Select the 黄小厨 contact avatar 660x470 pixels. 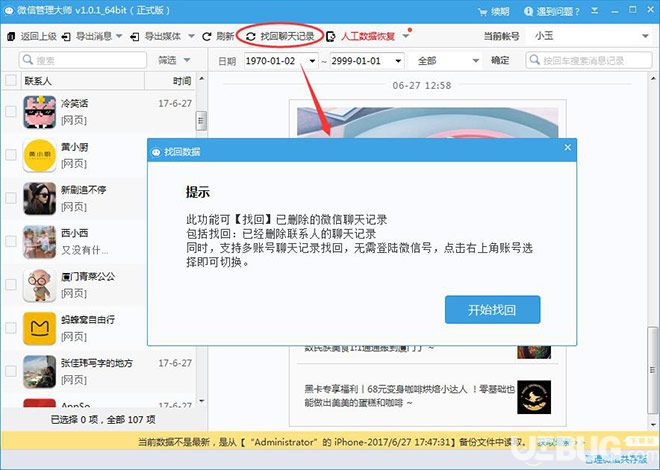coord(40,155)
